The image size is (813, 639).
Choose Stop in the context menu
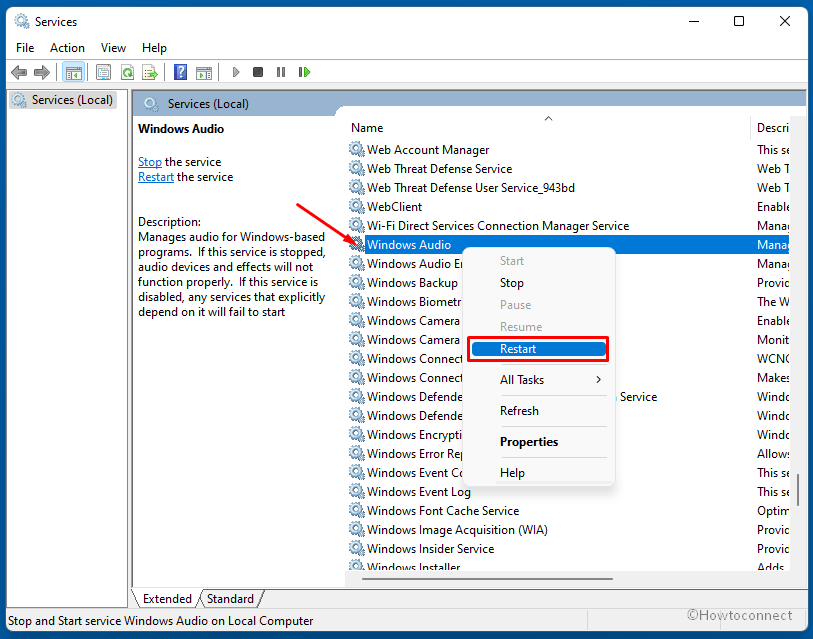538,283
